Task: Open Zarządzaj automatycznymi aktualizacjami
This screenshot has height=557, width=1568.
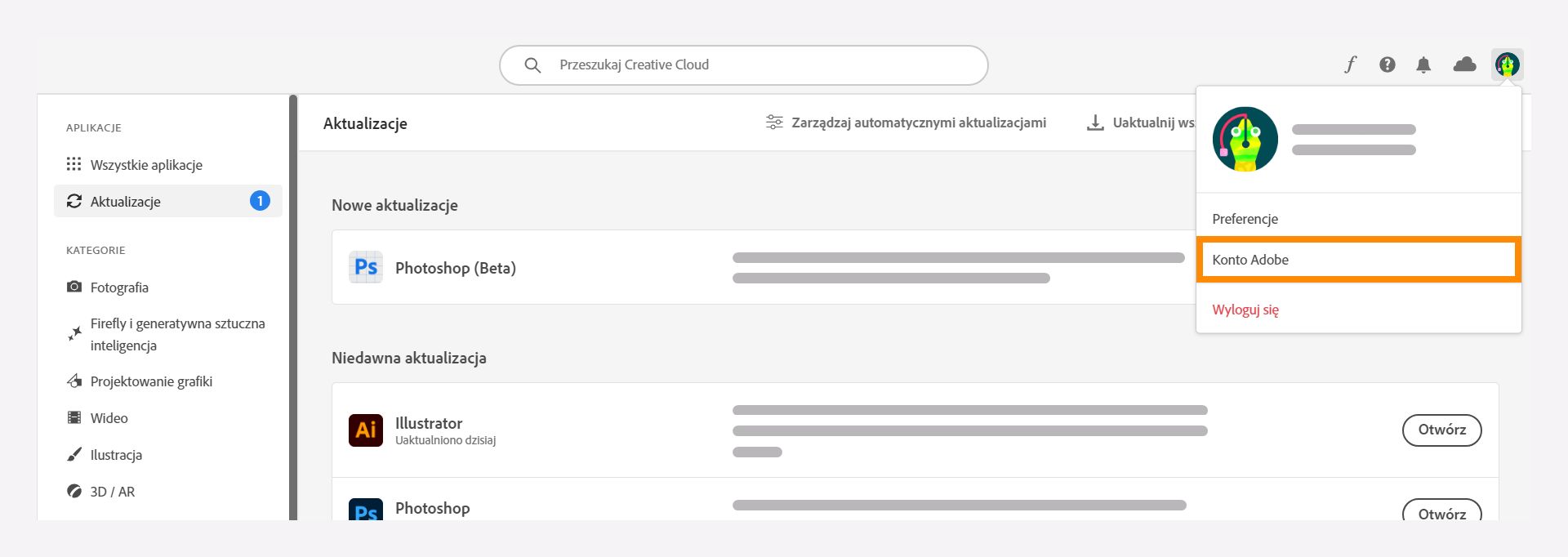Action: [x=906, y=123]
